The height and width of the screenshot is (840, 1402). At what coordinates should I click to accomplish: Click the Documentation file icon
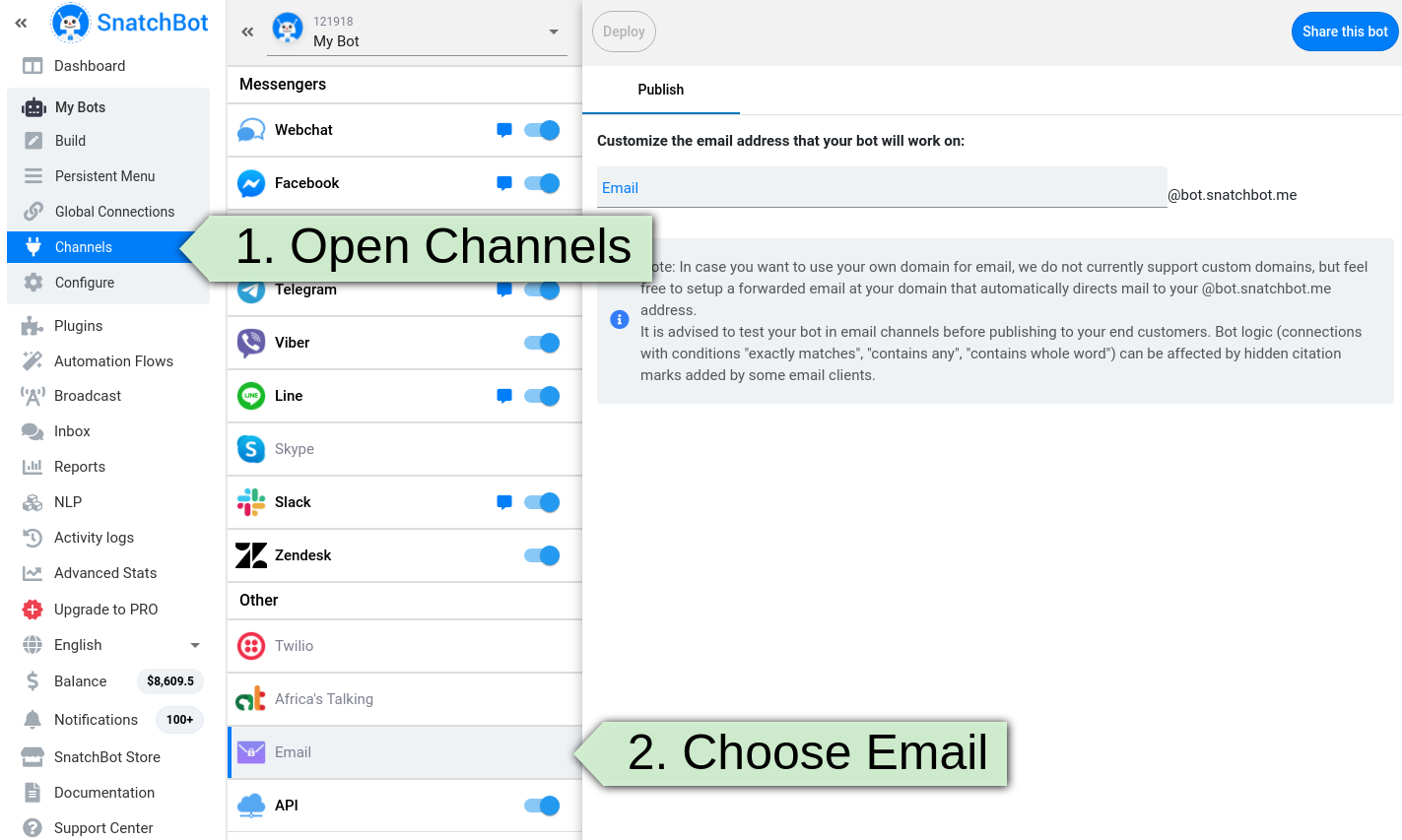click(x=33, y=793)
